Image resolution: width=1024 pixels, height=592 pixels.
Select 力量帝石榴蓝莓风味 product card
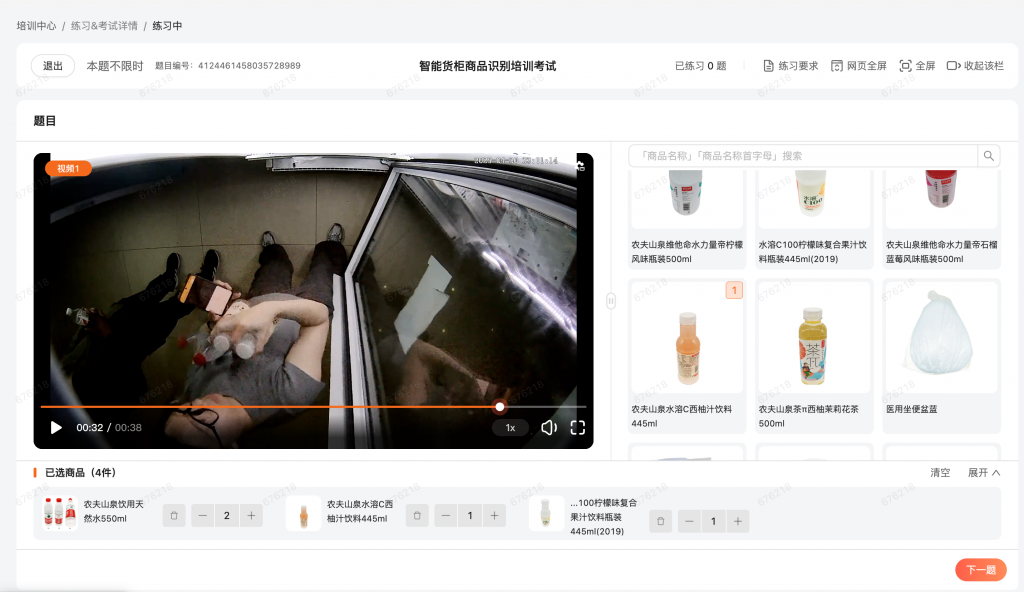coord(941,219)
